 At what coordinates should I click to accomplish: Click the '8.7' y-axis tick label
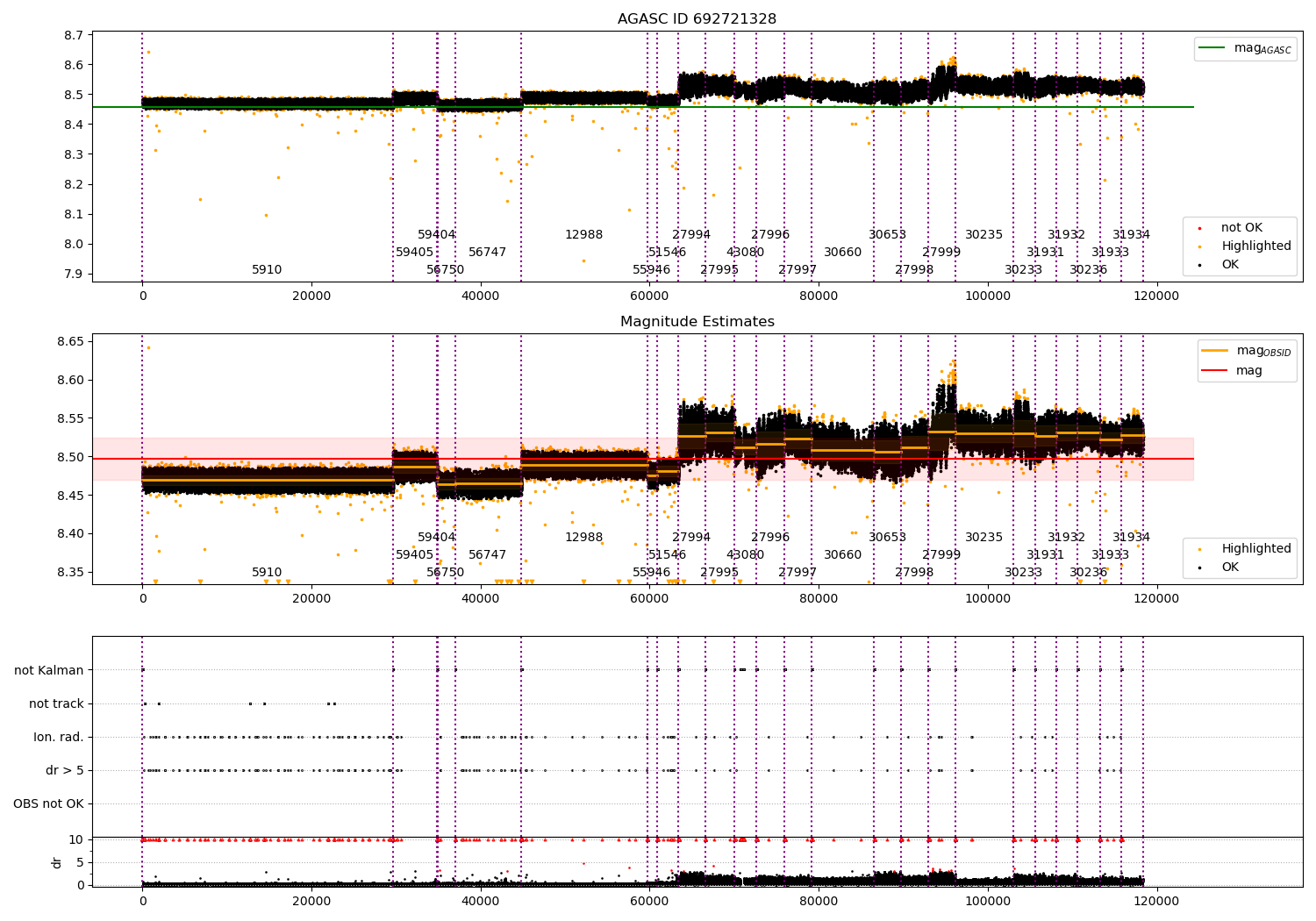click(x=75, y=36)
